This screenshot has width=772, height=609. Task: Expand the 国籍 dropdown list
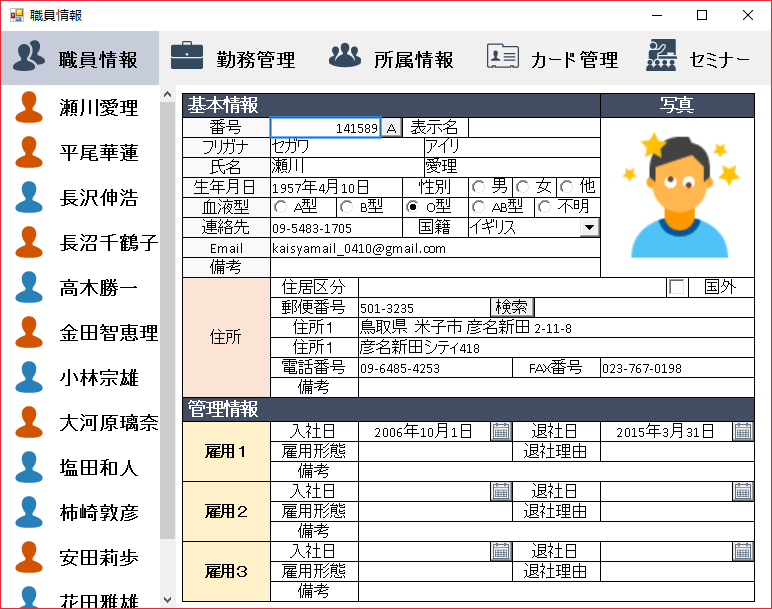[590, 228]
